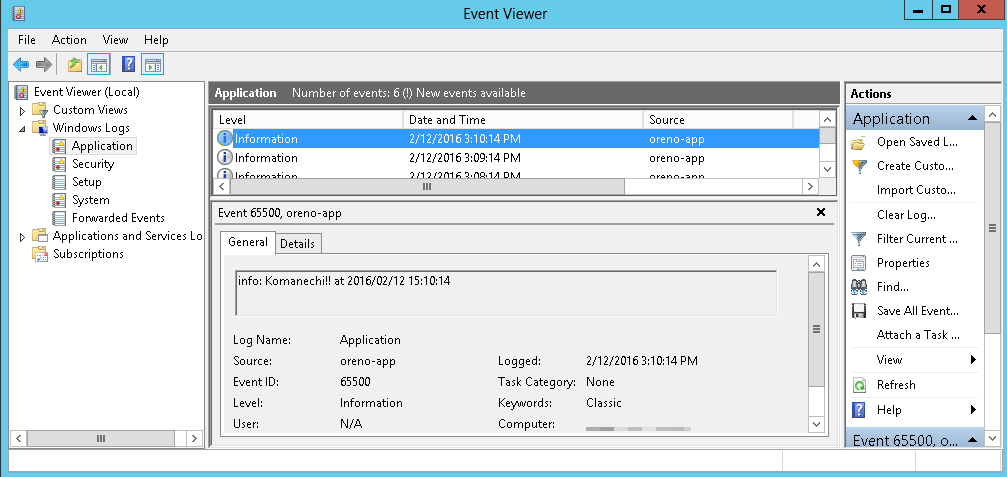Image resolution: width=1007 pixels, height=477 pixels.
Task: Click the Help icon in Actions pane
Action: click(x=859, y=410)
